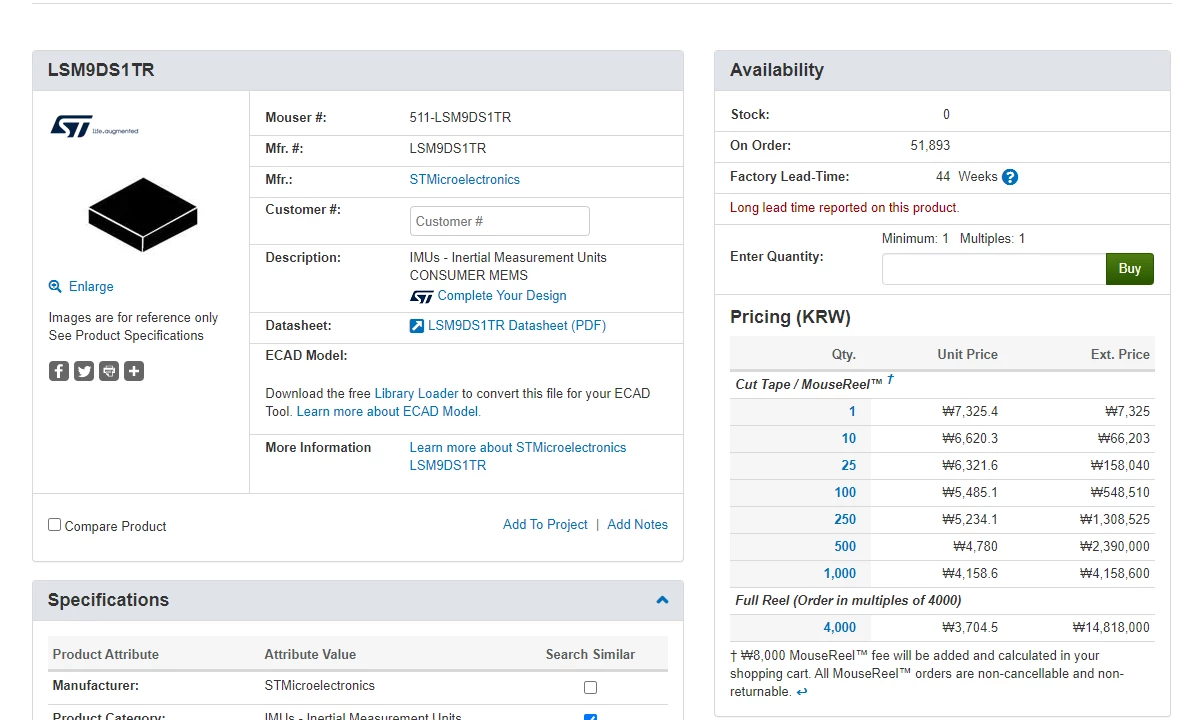Click the ST icon beside Complete Your Design

(x=422, y=296)
